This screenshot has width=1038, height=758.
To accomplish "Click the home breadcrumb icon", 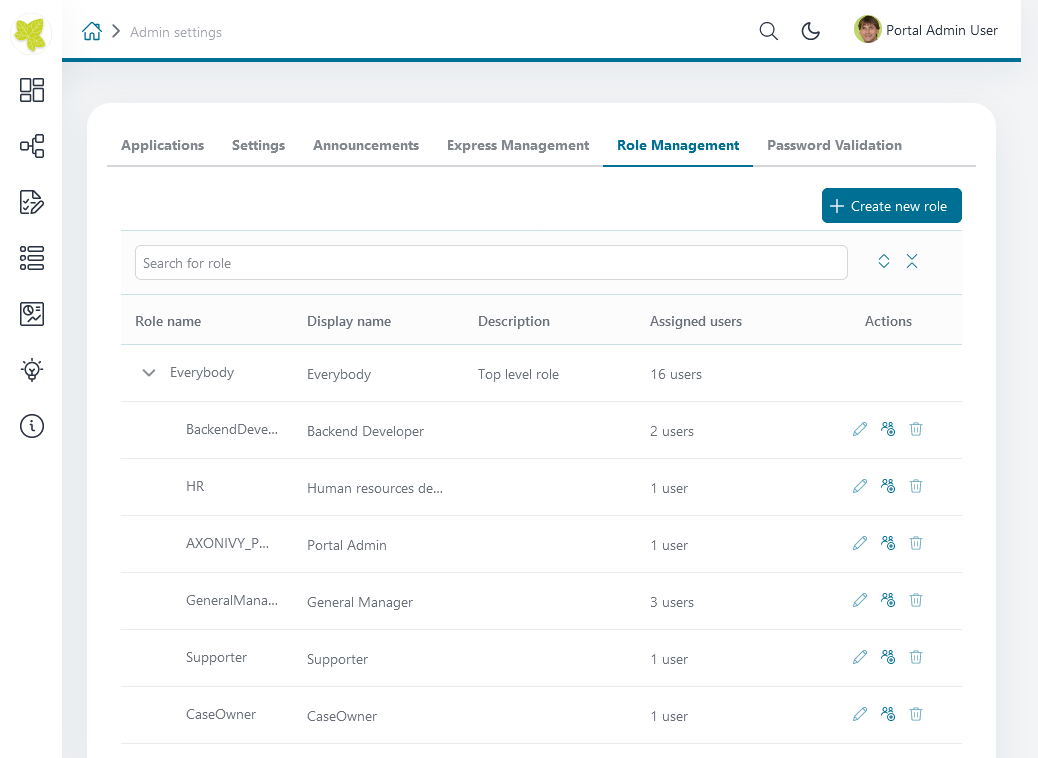I will point(92,31).
